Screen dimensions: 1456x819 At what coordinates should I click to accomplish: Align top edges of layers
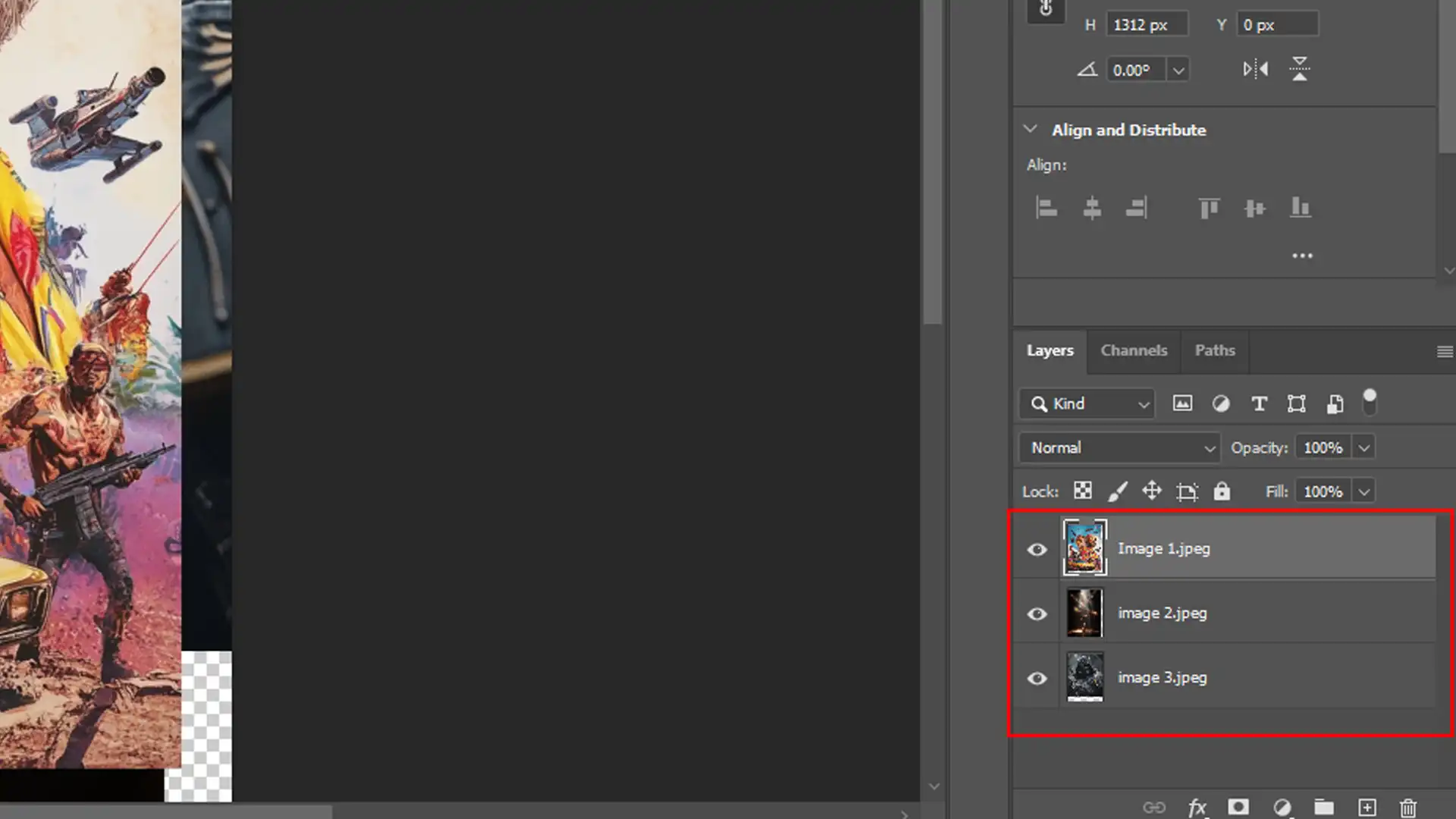coord(1209,208)
